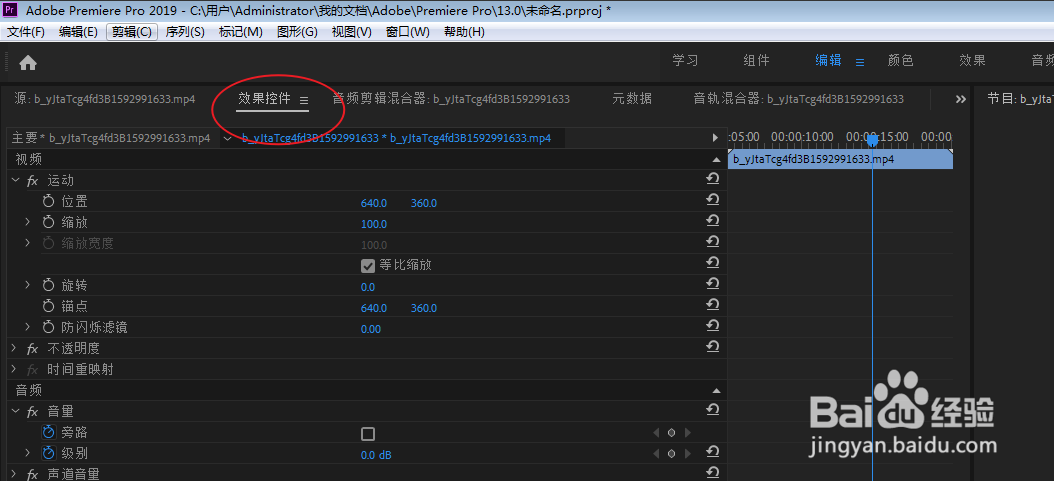
Task: Switch to the 音频剪辑混合器 tab
Action: [x=451, y=99]
